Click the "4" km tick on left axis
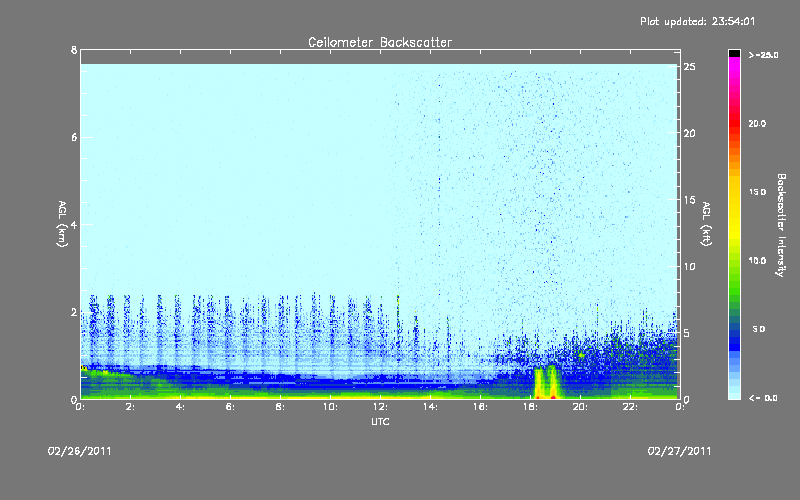Screen dimensions: 800x500 click(x=74, y=224)
